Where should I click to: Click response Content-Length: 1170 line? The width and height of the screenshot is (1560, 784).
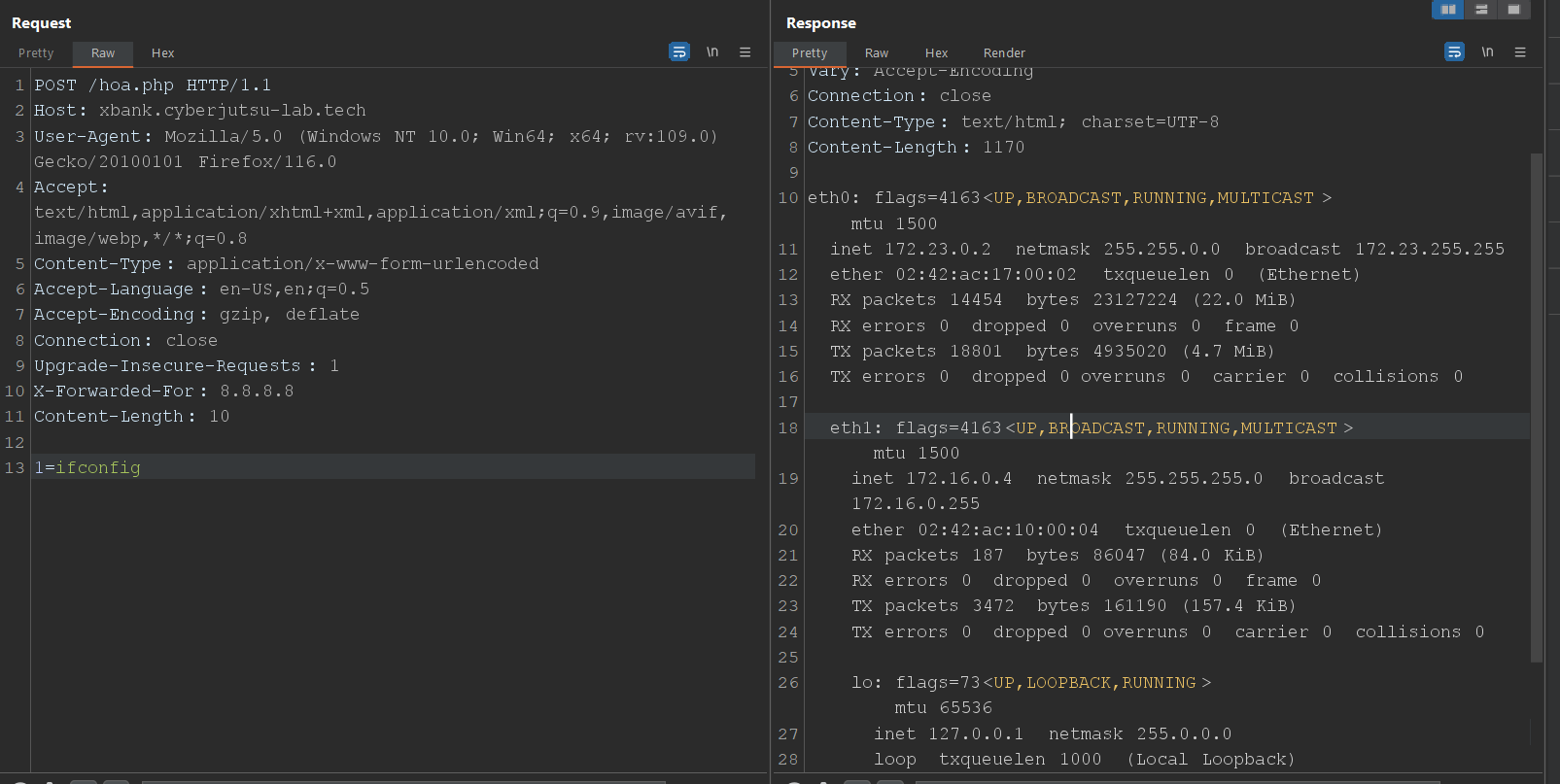click(x=916, y=147)
